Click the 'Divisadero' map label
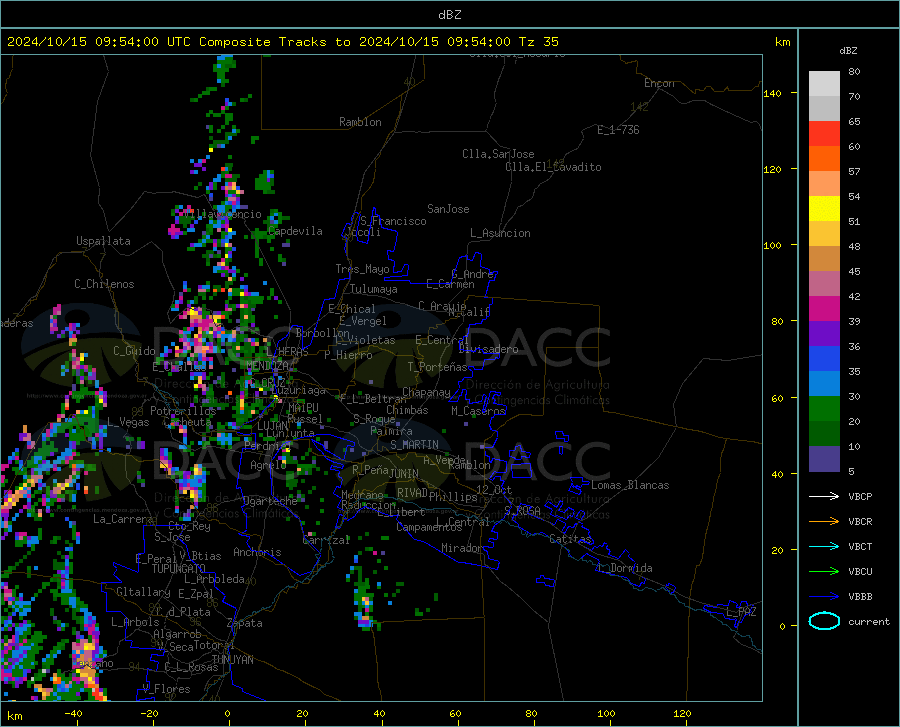Image resolution: width=900 pixels, height=727 pixels. (x=488, y=349)
